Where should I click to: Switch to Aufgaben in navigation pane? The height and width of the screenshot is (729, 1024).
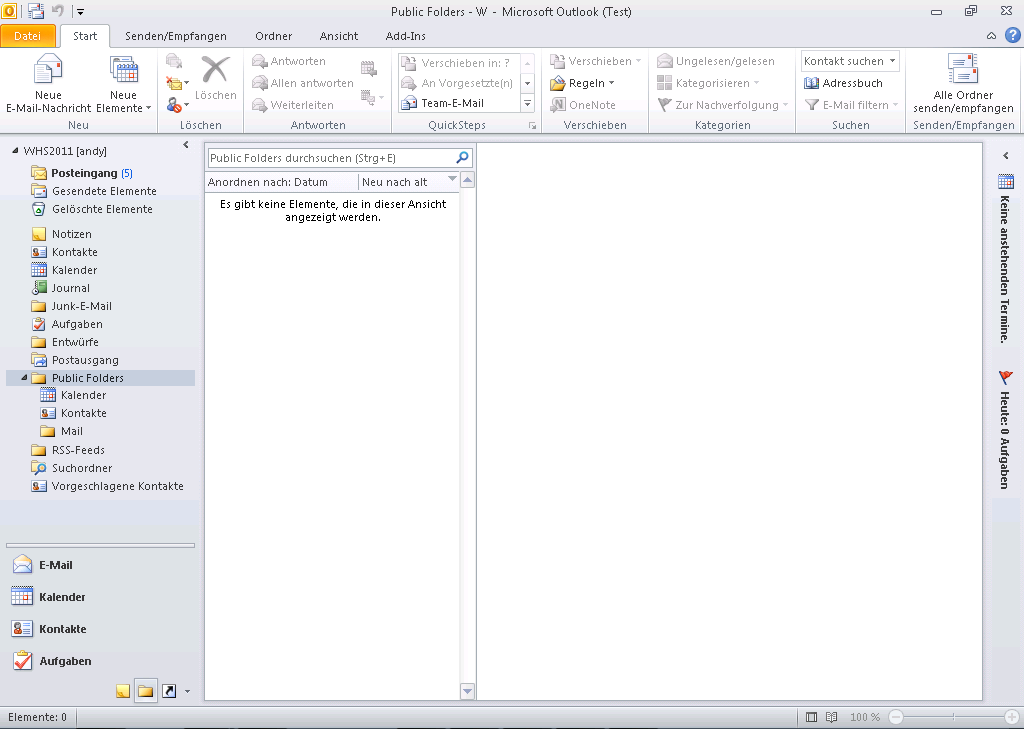pos(64,661)
